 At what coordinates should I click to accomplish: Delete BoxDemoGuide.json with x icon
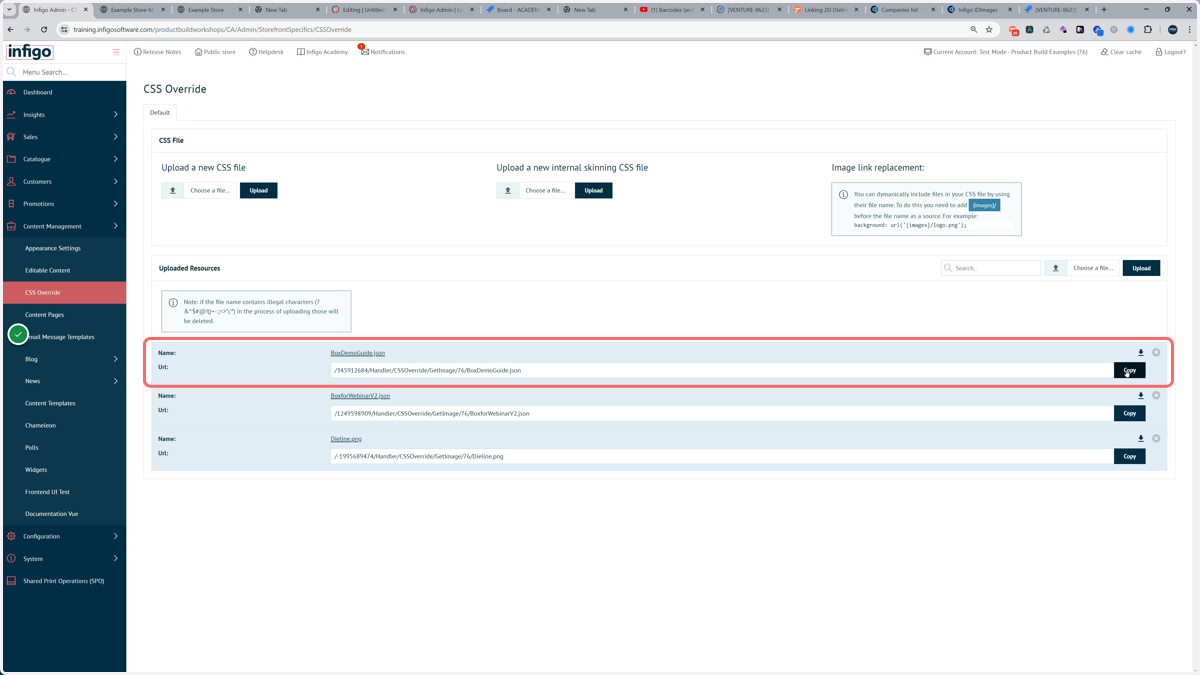(x=1156, y=353)
